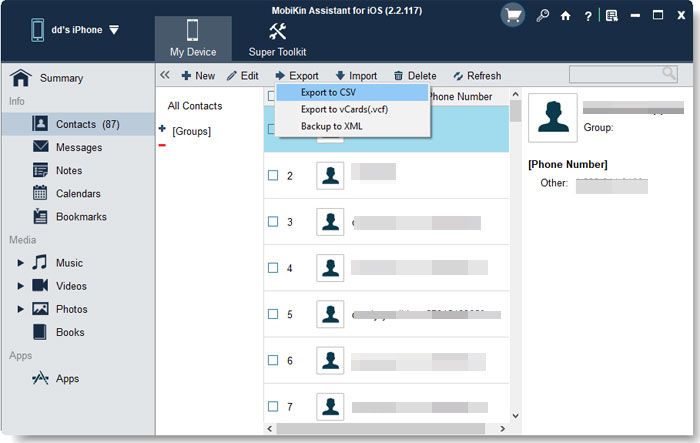This screenshot has width=700, height=443.
Task: Check the box for contact 2
Action: 273,175
